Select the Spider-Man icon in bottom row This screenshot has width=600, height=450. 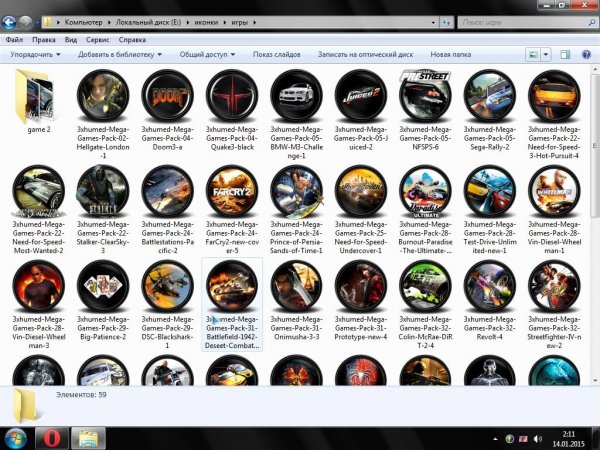pos(360,370)
